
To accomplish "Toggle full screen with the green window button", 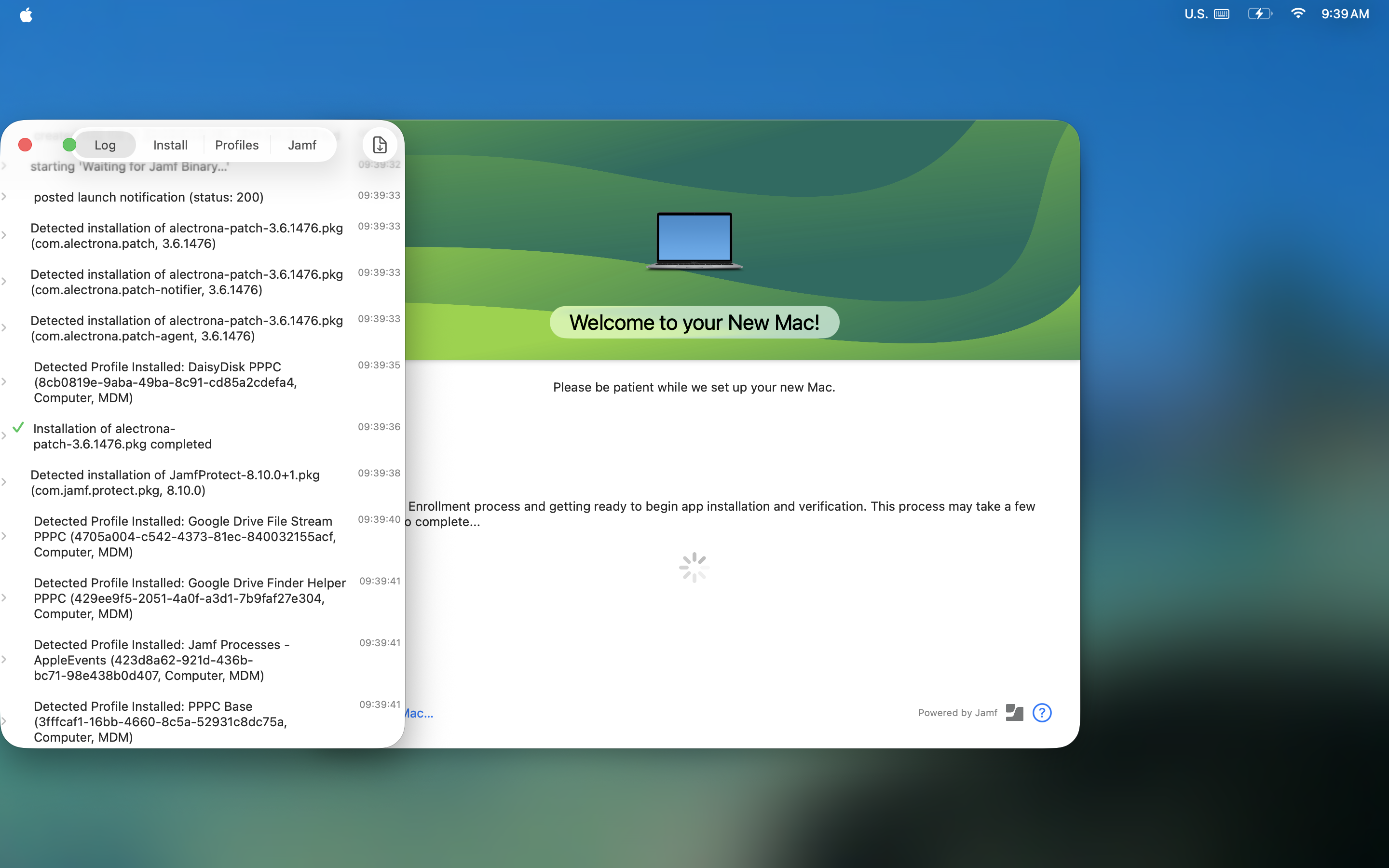I will click(69, 145).
